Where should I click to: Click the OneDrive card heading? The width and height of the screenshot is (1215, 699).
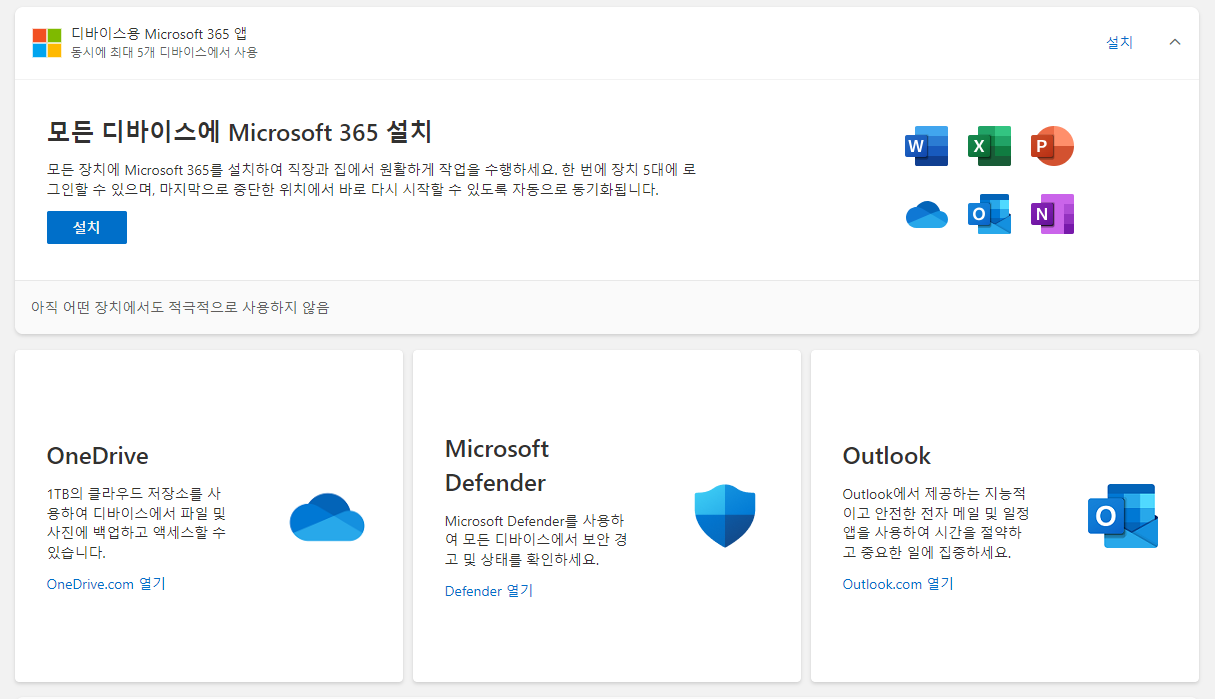coord(98,456)
